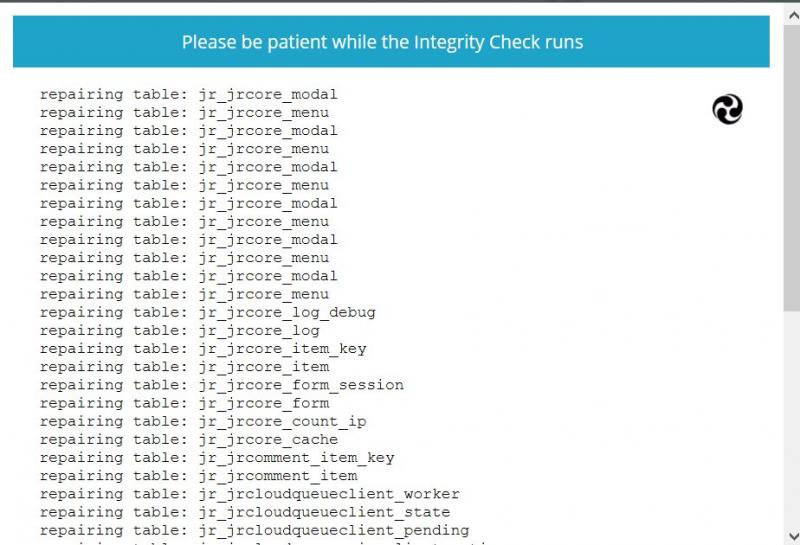Viewport: 800px width, 545px height.
Task: Click the jr_jrcore_log_debug log line
Action: 208,312
